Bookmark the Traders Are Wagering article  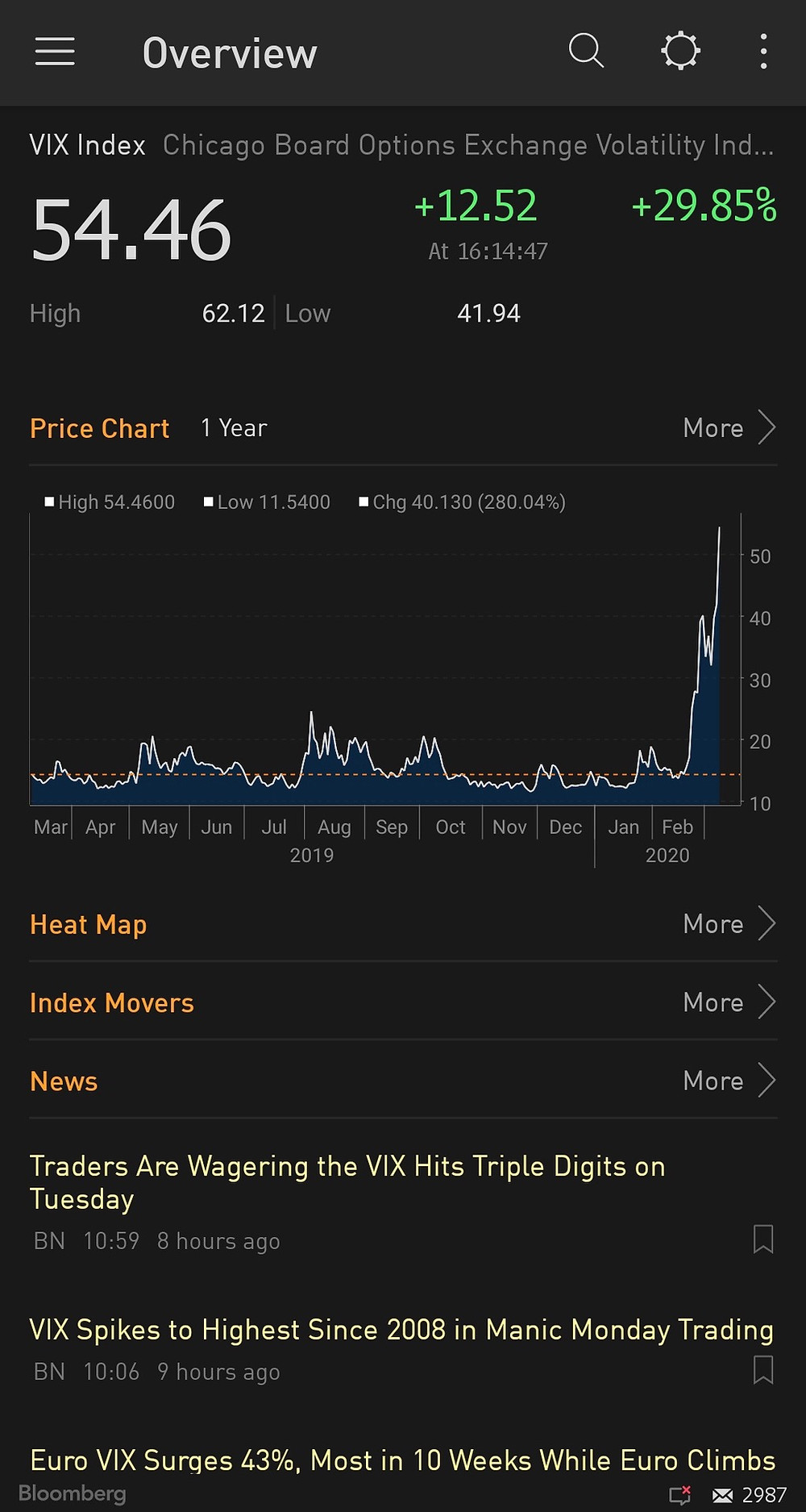(x=762, y=1239)
